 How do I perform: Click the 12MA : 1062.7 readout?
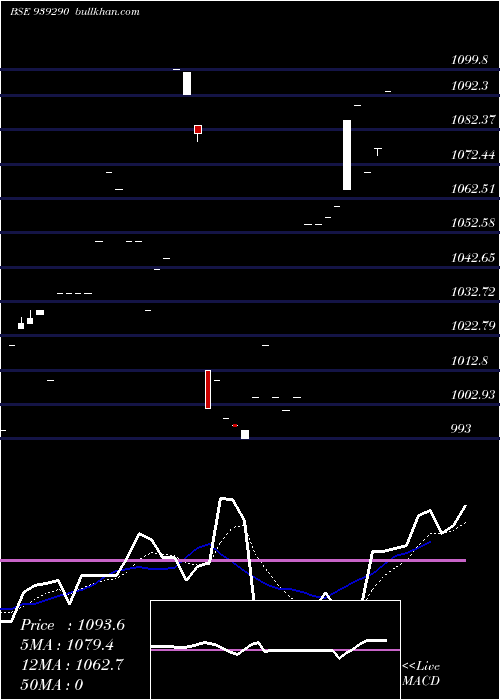(73, 665)
